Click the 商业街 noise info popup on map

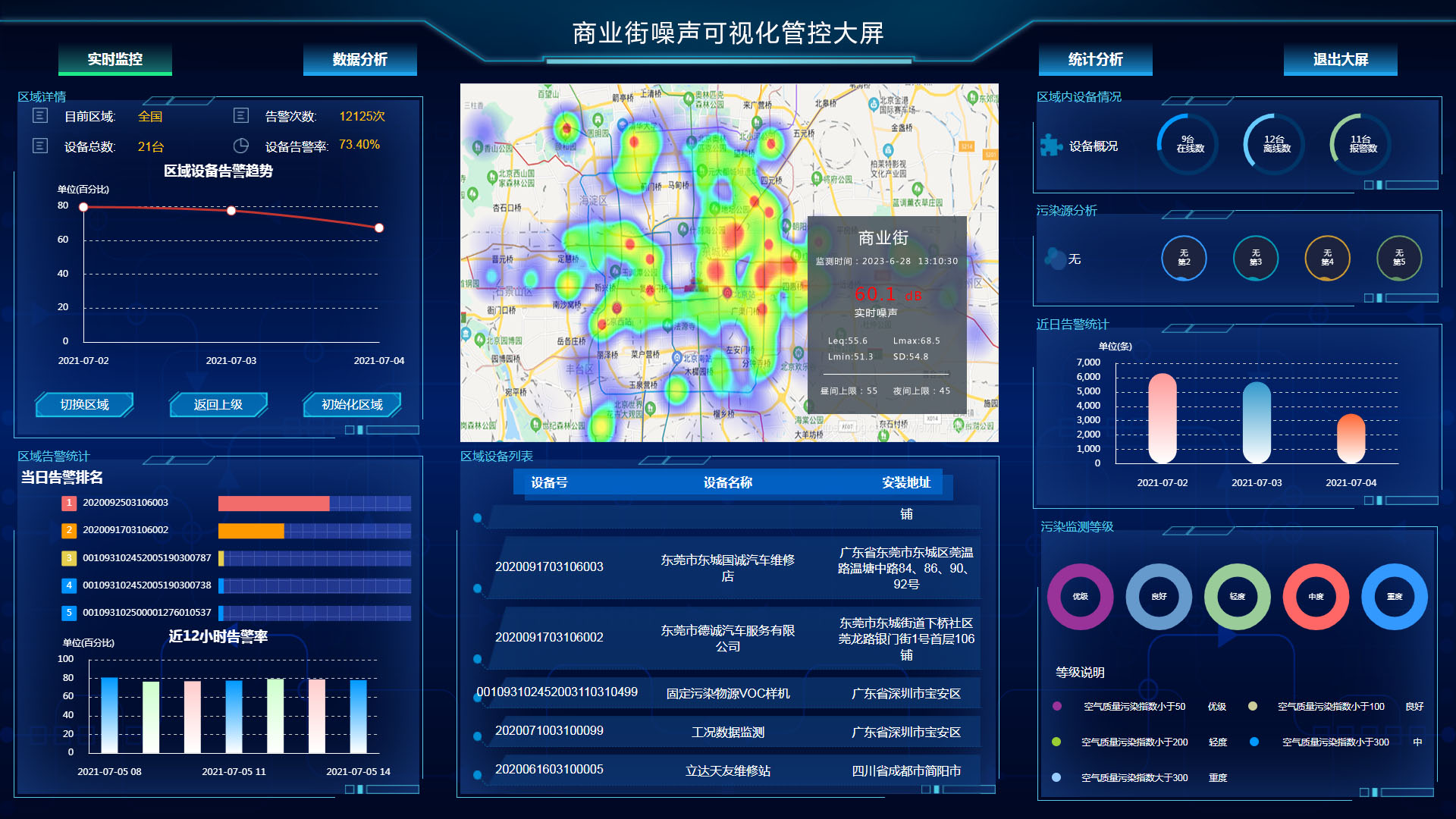887,313
